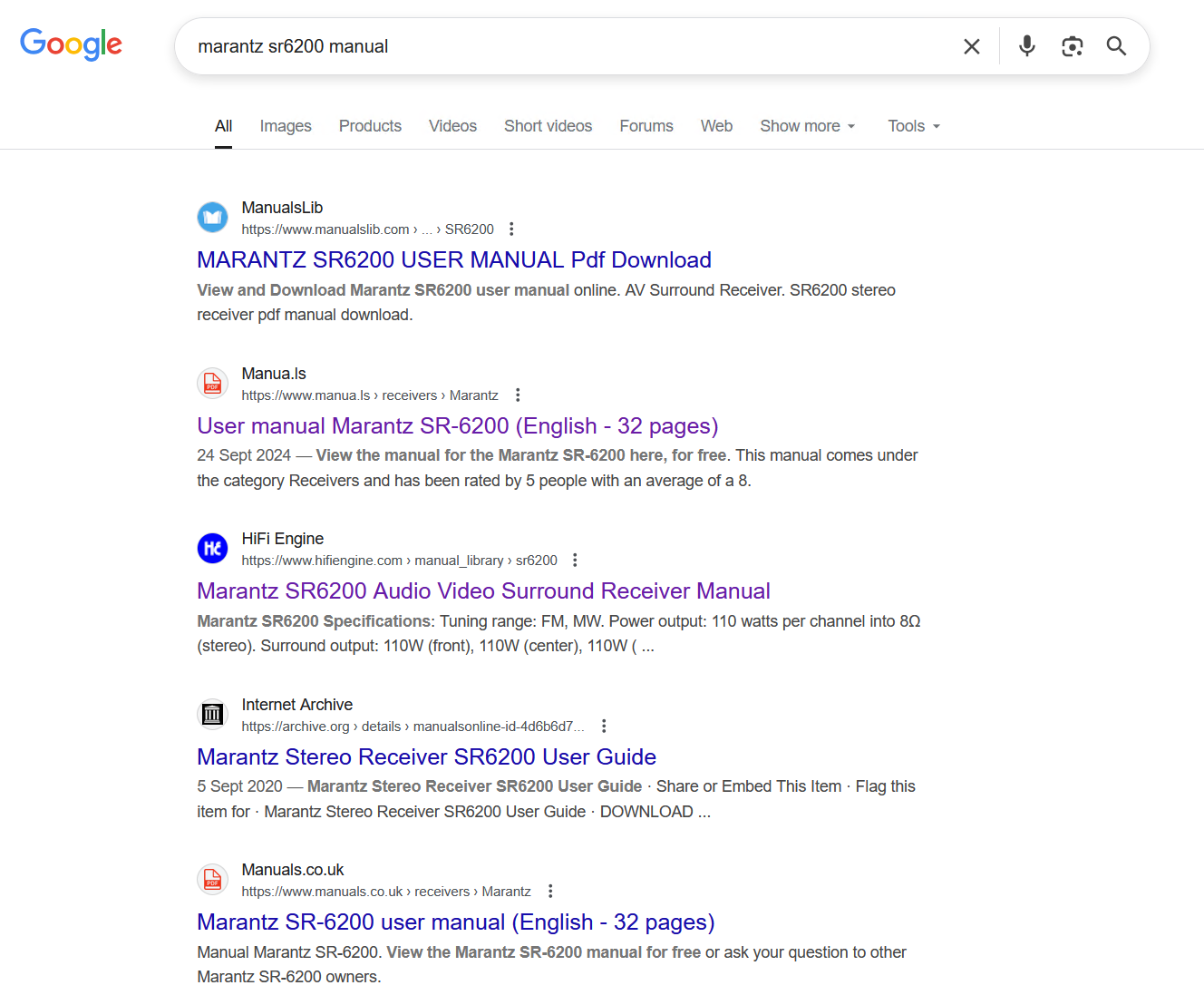Screen dimensions: 1204x995
Task: Click the ManualsLib favicon
Action: coord(212,218)
